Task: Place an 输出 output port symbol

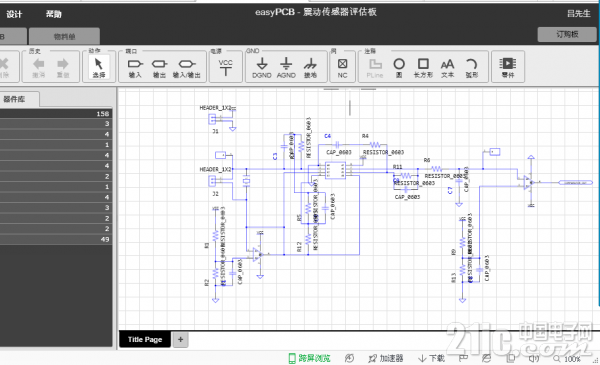Action: (159, 68)
